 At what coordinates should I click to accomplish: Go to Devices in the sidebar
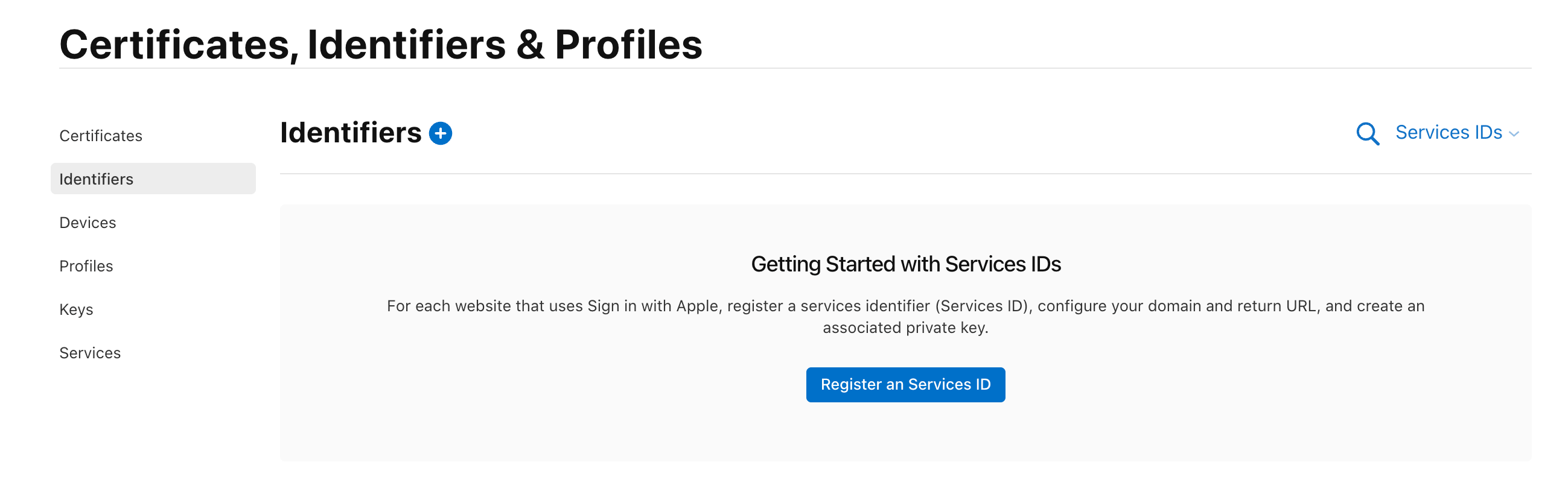[88, 223]
